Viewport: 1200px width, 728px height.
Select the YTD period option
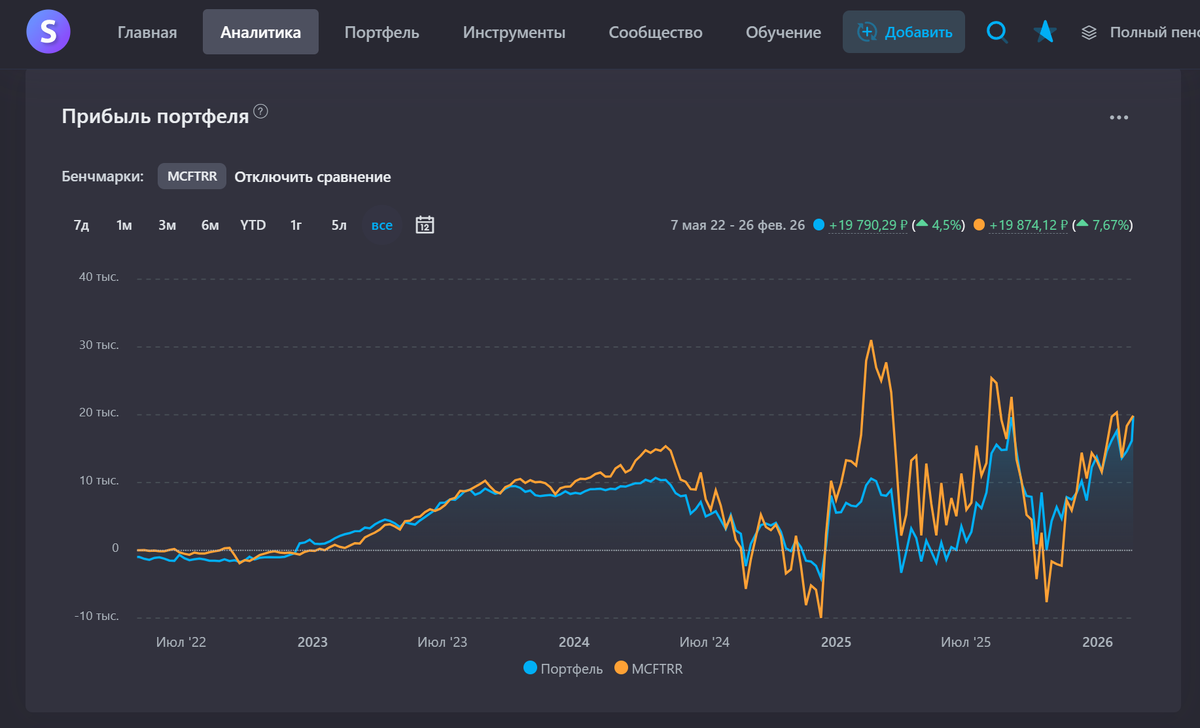point(253,225)
